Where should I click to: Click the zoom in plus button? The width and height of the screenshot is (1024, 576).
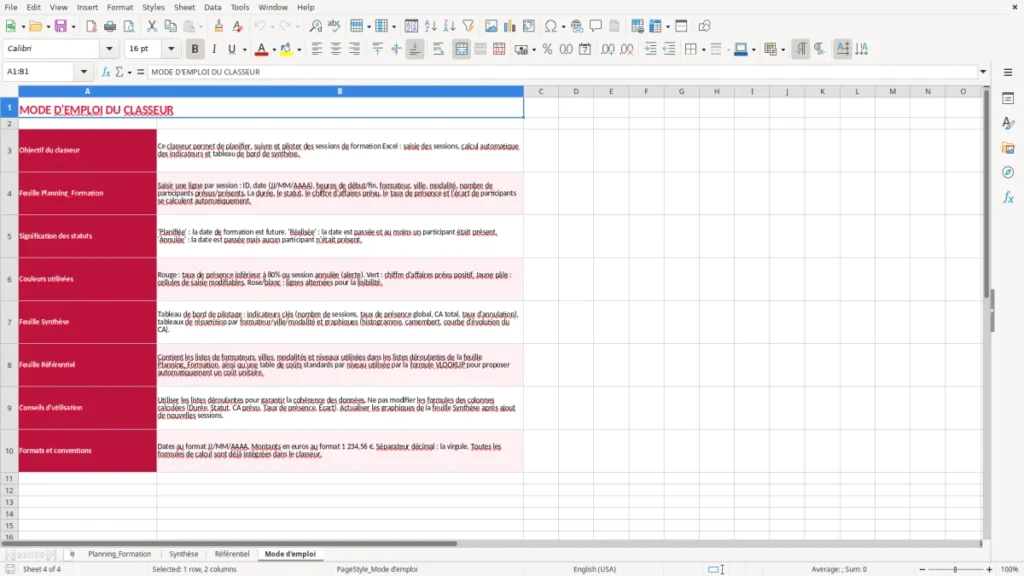coord(989,569)
